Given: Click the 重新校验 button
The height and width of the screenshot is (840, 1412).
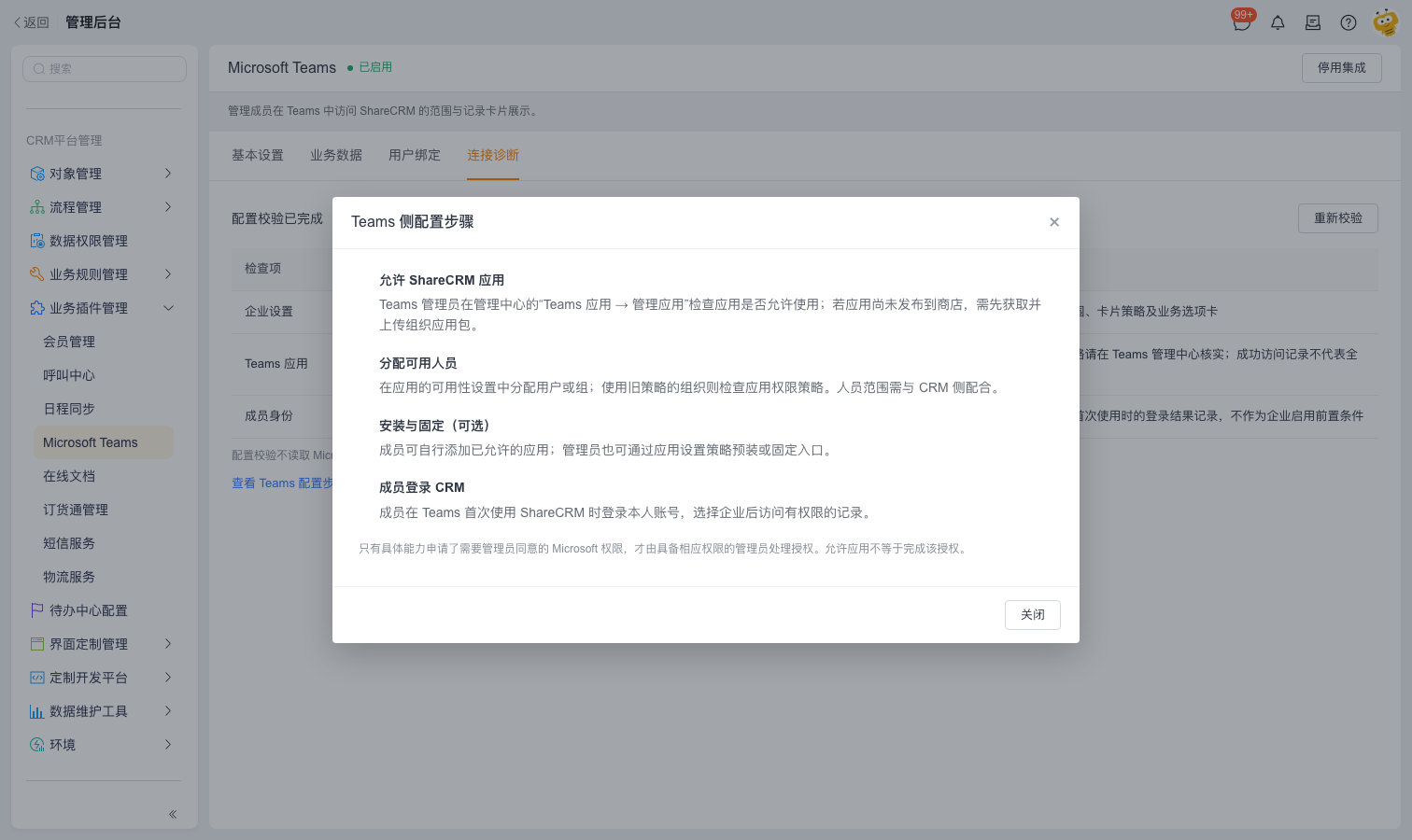Looking at the screenshot, I should coord(1338,218).
